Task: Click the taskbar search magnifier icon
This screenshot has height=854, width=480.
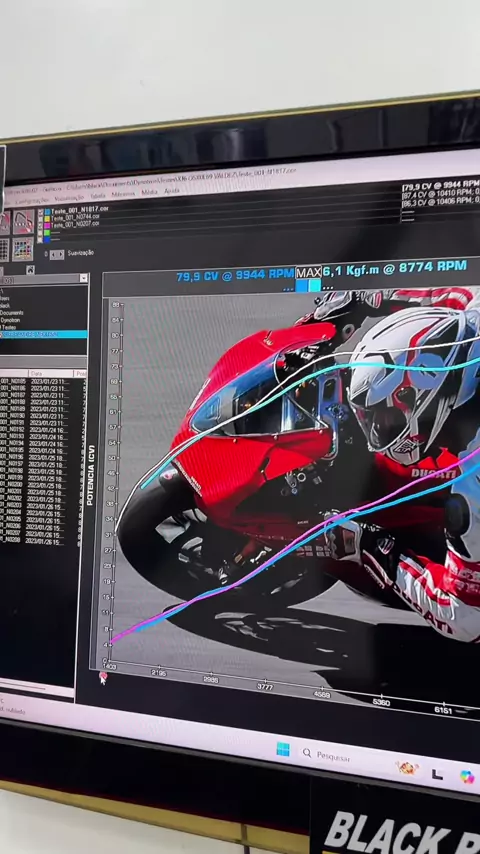Action: point(307,753)
